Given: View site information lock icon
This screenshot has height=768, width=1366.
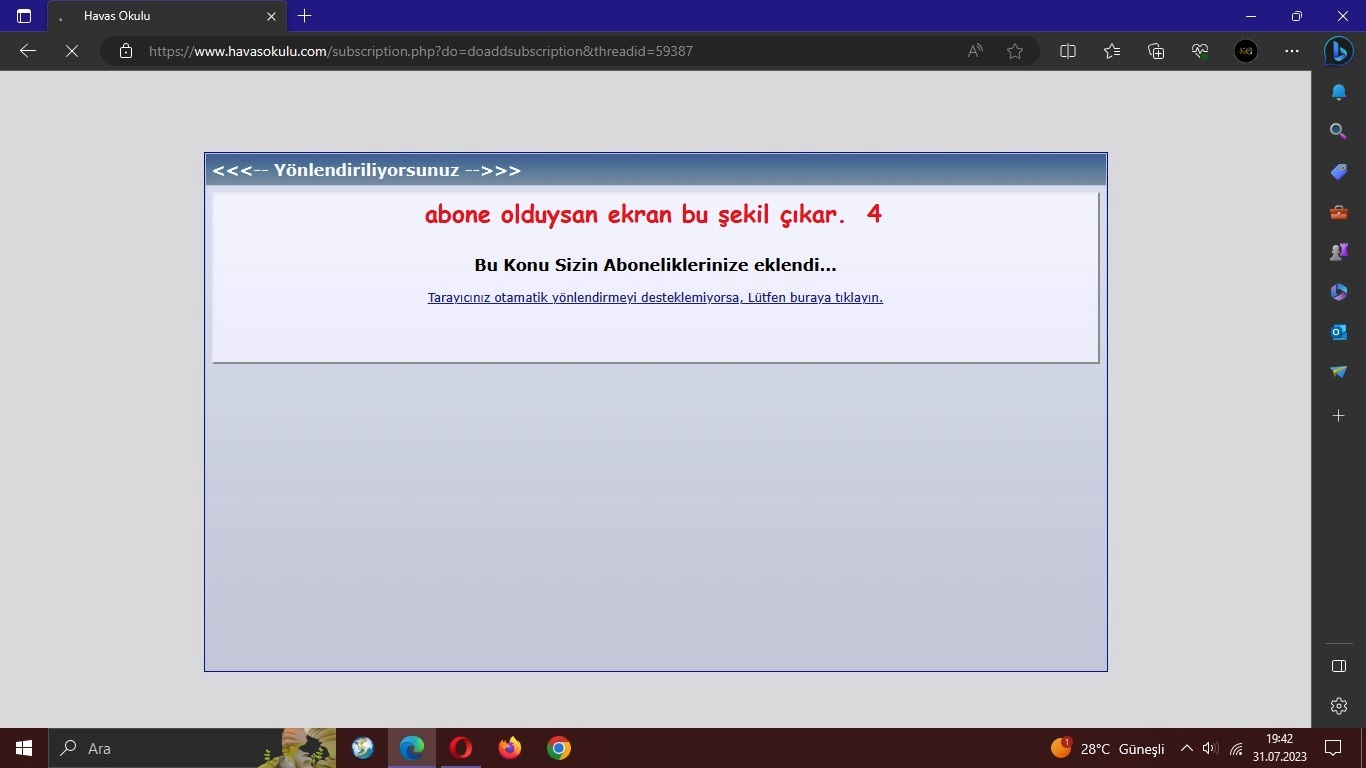Looking at the screenshot, I should click(126, 51).
